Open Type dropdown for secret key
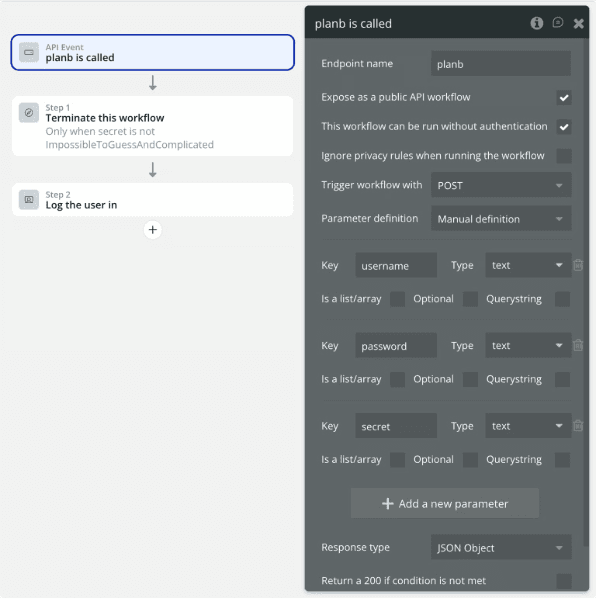Viewport: 596px width, 599px height. coord(528,426)
